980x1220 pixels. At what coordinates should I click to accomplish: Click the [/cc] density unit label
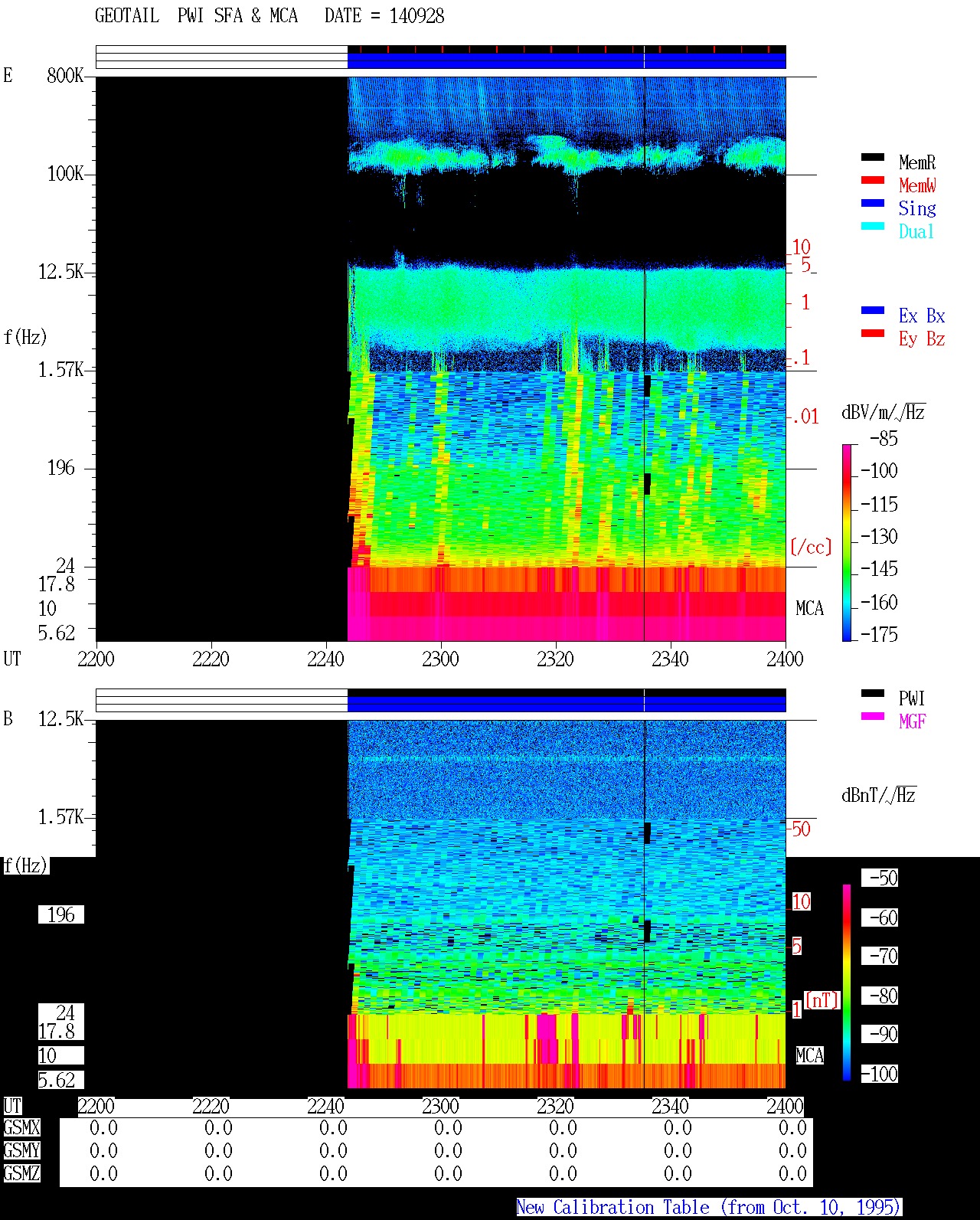click(x=811, y=547)
